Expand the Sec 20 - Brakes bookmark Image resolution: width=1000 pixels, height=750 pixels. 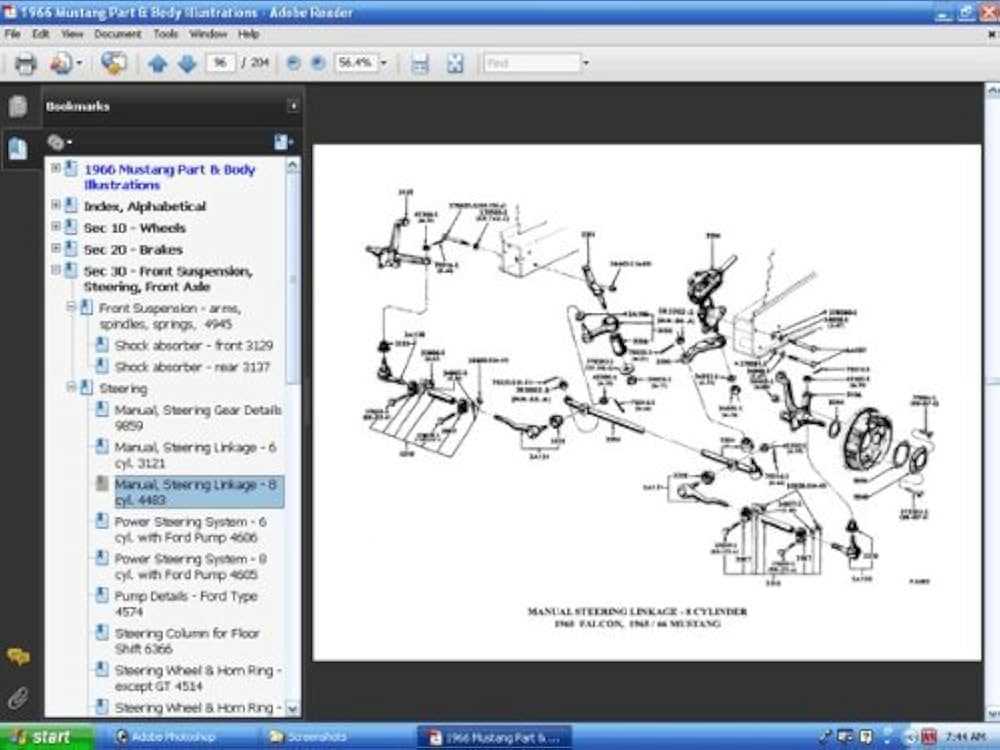click(x=56, y=248)
